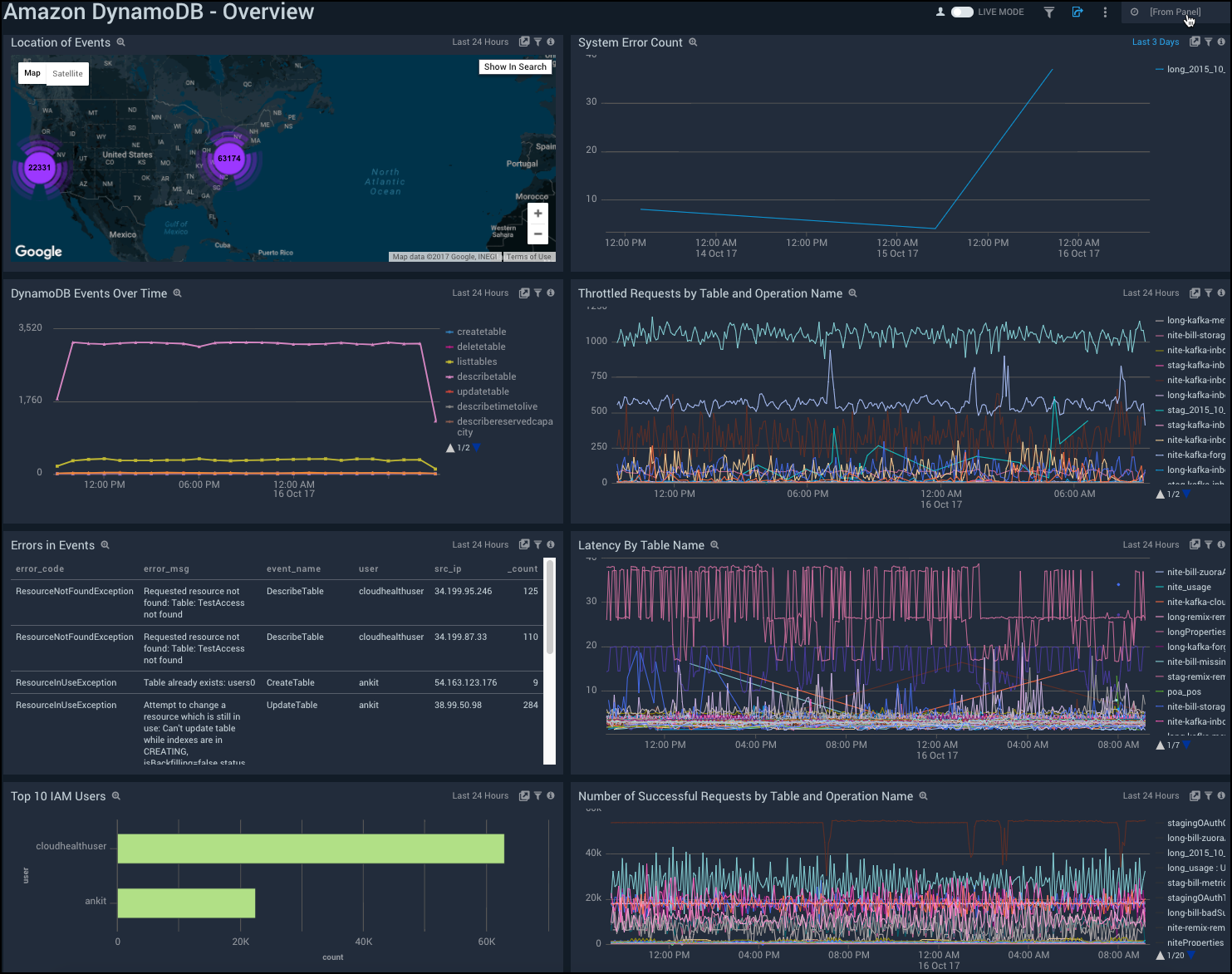Click the ankit bar in Top 10 IAM Users
Screen dimensions: 1232x974
[186, 903]
